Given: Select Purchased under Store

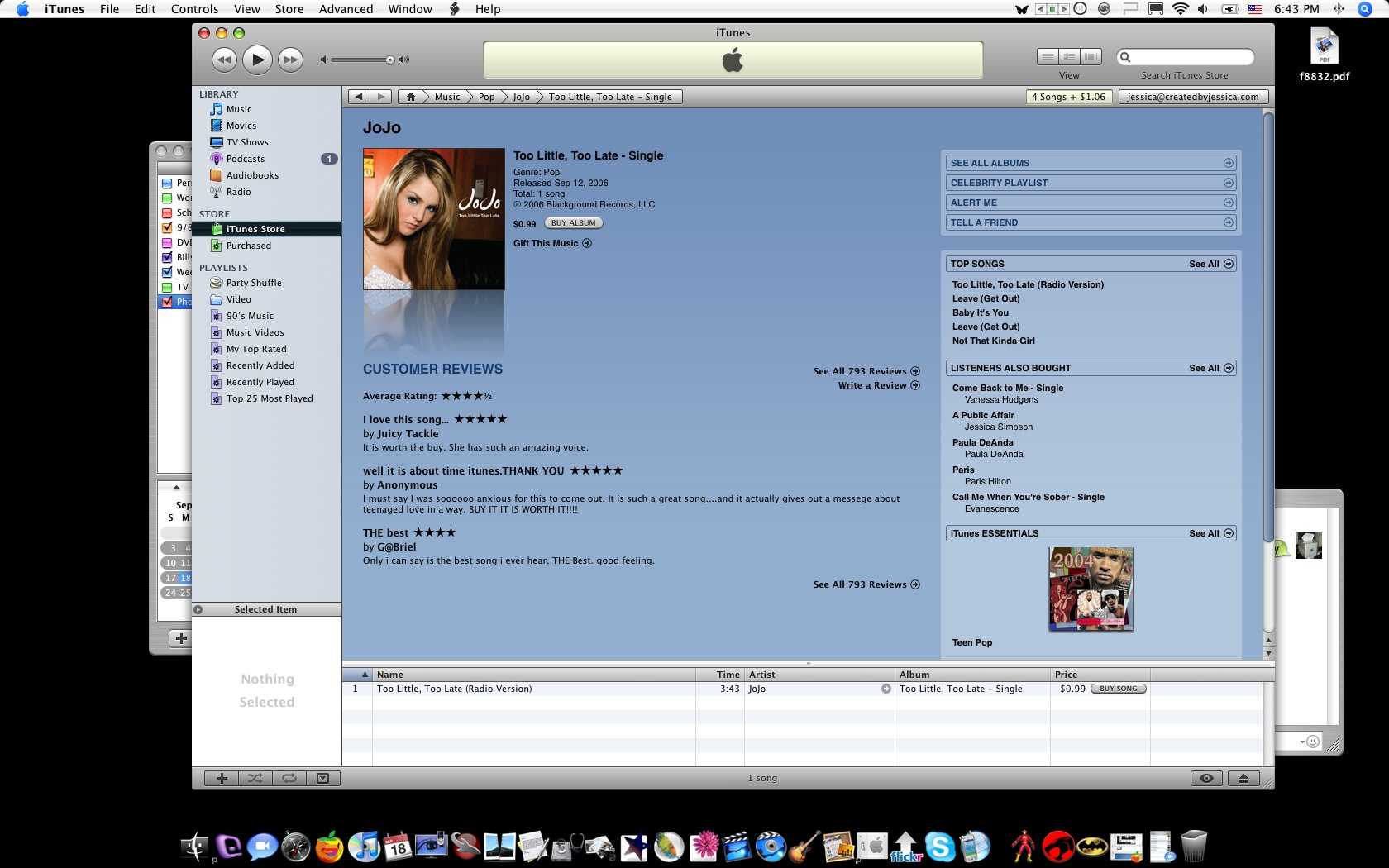Looking at the screenshot, I should 248,246.
